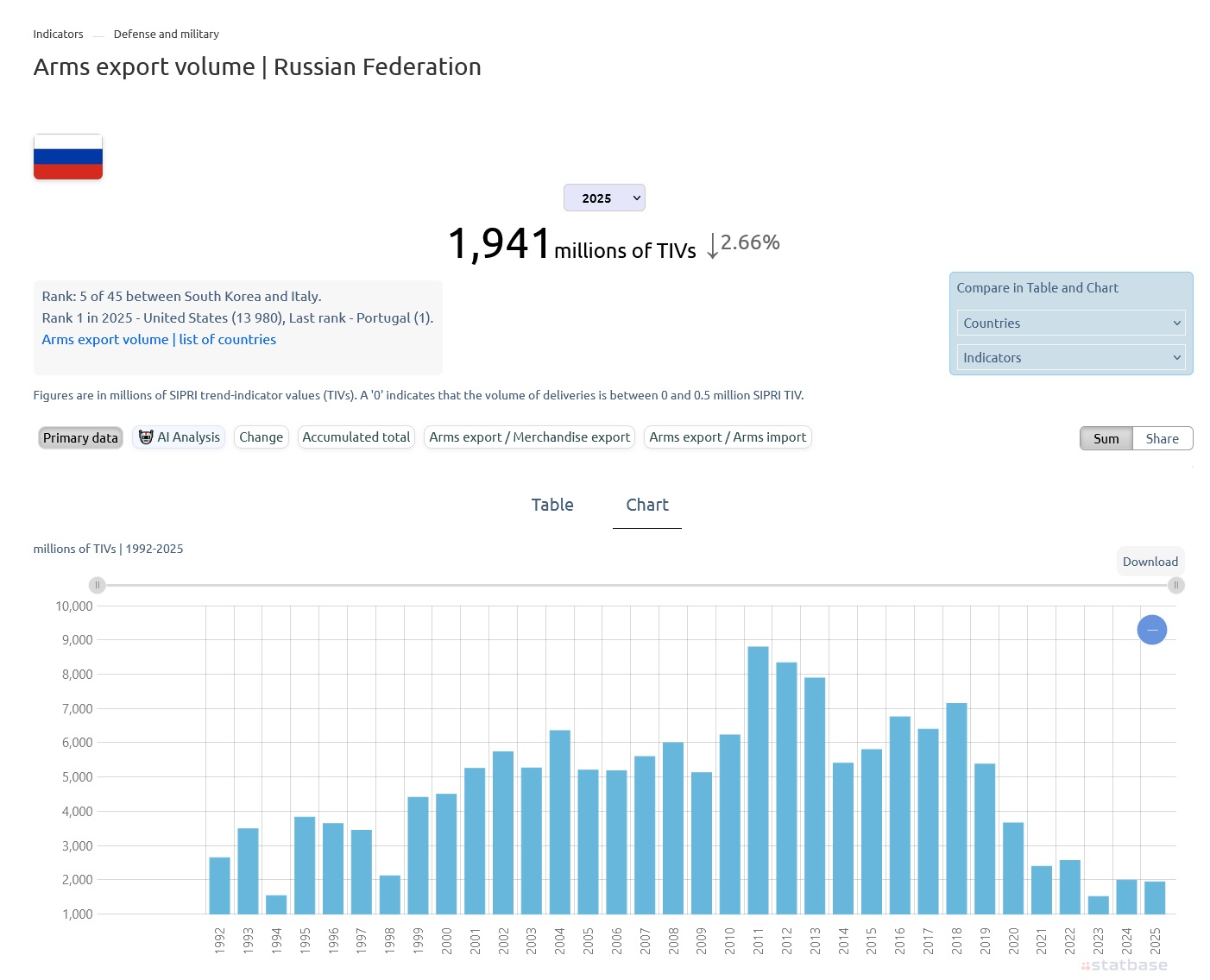The image size is (1210, 980).
Task: Switch to the Table tab
Action: coord(552,505)
